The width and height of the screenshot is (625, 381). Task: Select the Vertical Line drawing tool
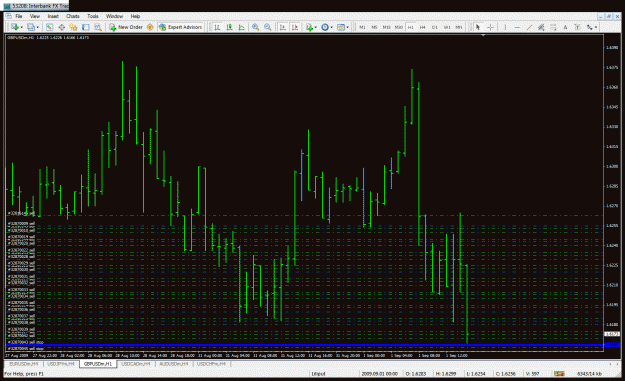pos(505,27)
